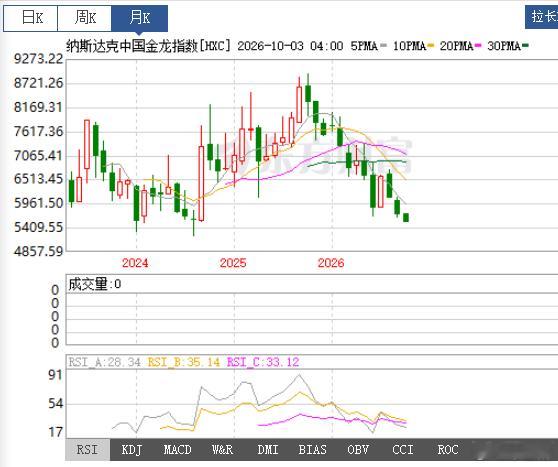Viewport: 558px width, 467px height.
Task: Click the 5409.55 price axis value
Action: tap(38, 227)
